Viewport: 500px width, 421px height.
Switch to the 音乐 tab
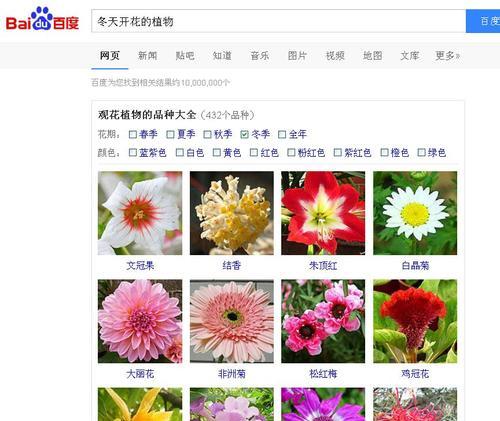point(260,56)
